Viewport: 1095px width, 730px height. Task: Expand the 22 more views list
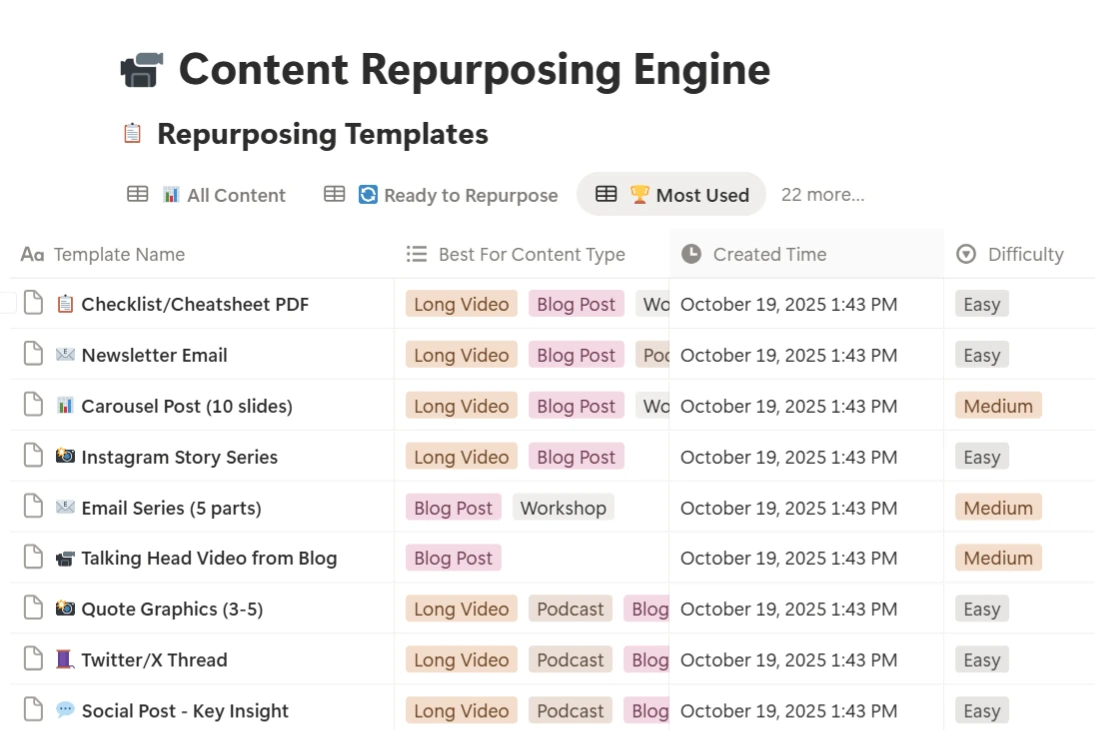coord(822,195)
